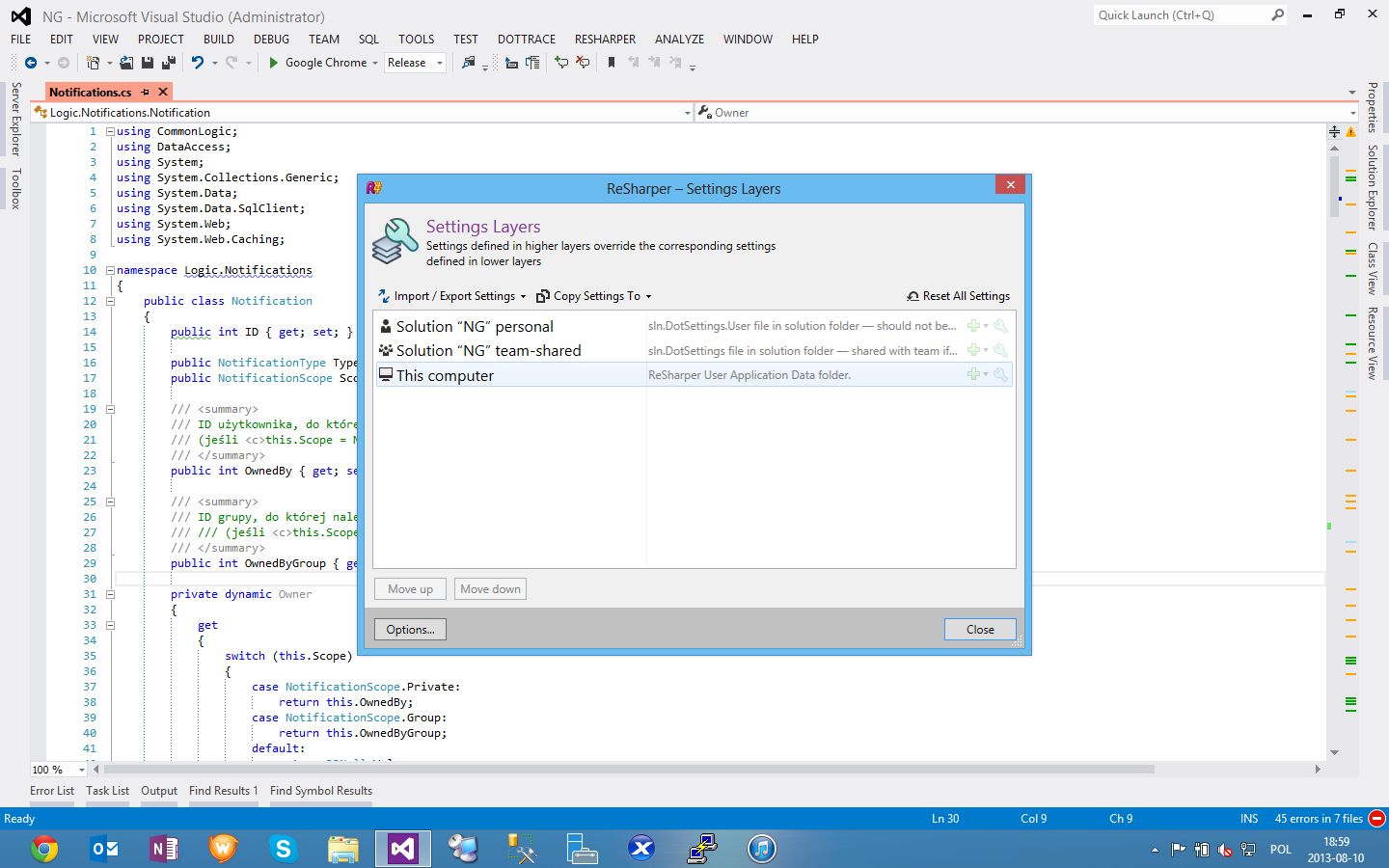Click the POL language indicator in tray
The height and width of the screenshot is (868, 1389).
tap(1280, 850)
